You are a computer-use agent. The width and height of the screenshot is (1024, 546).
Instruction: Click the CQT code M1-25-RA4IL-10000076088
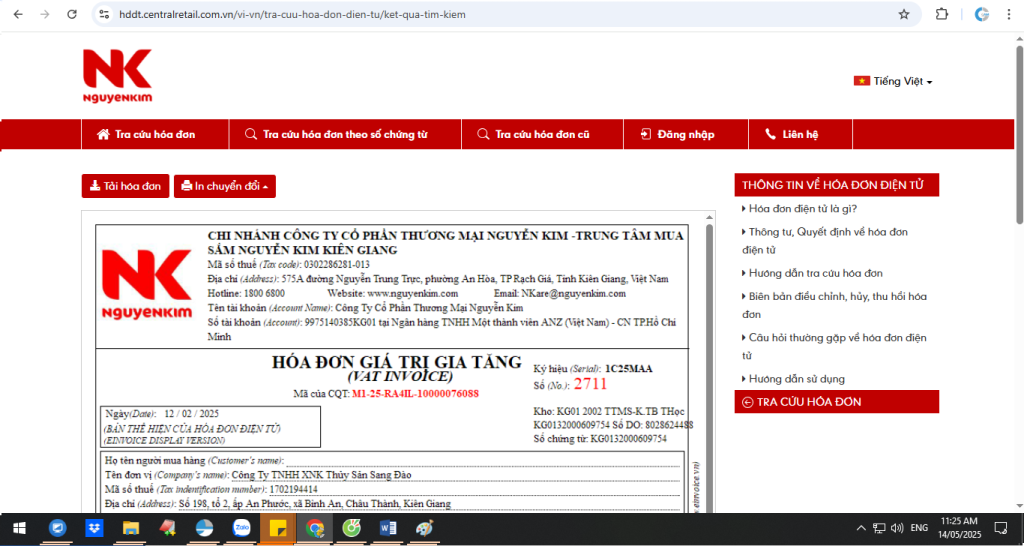(x=415, y=394)
